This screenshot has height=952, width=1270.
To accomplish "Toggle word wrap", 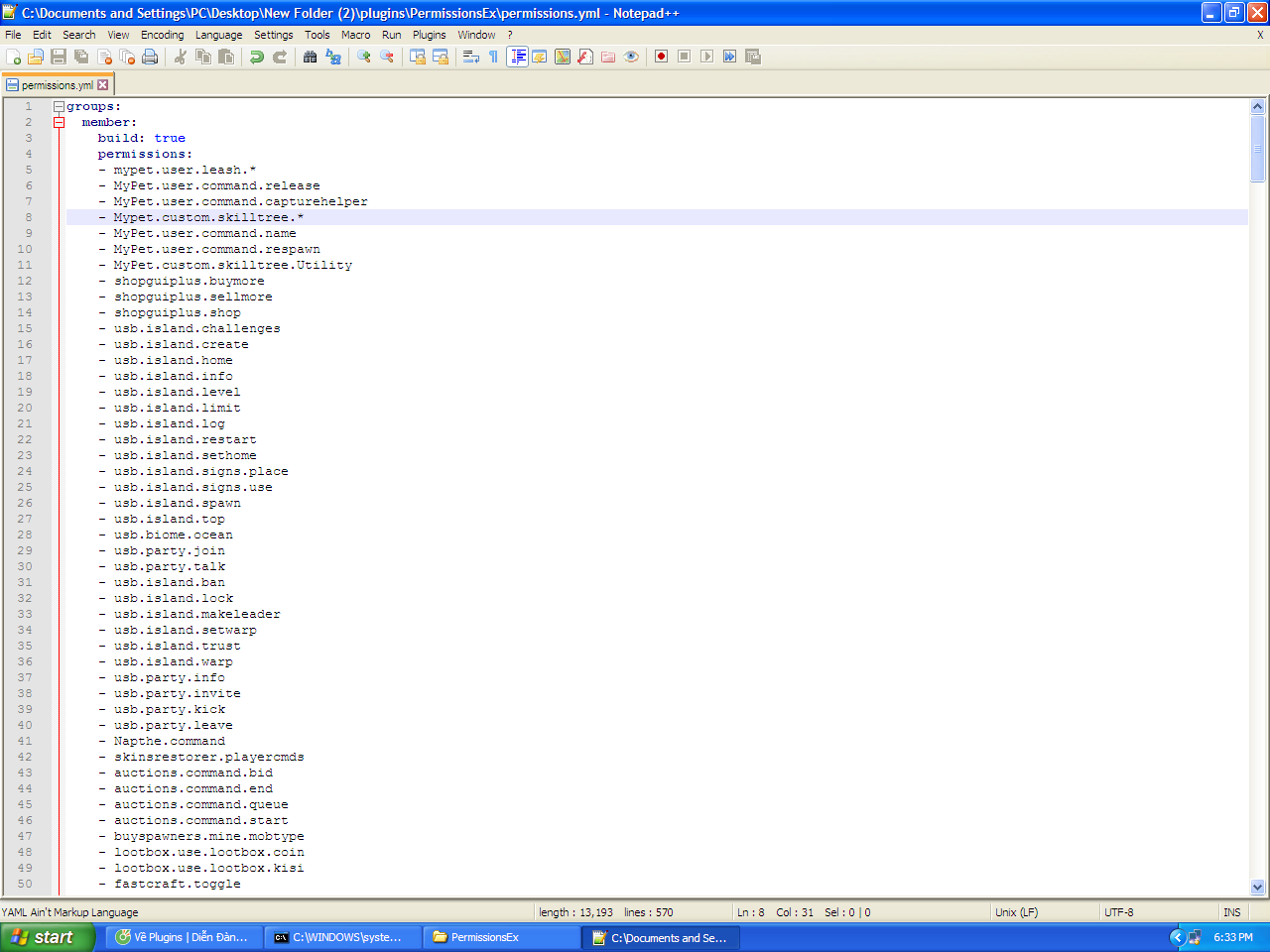I will (471, 57).
